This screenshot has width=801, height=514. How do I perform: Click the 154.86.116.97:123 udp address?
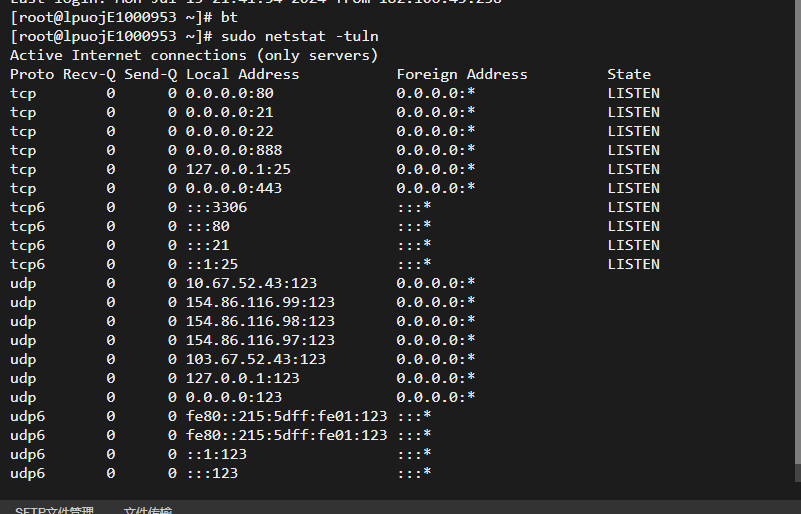260,340
